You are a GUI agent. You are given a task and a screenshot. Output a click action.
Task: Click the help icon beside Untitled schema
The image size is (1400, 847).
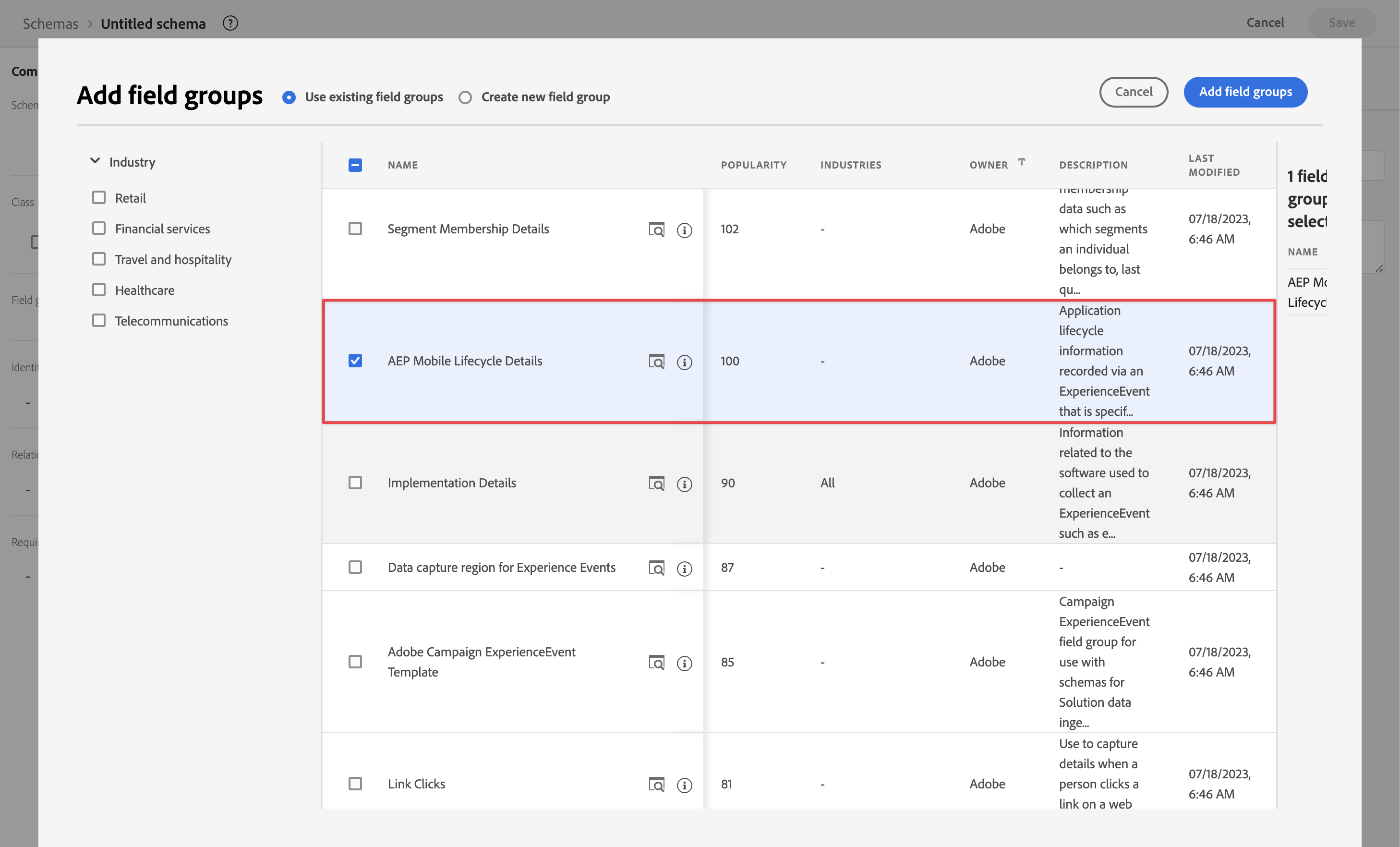pyautogui.click(x=230, y=24)
